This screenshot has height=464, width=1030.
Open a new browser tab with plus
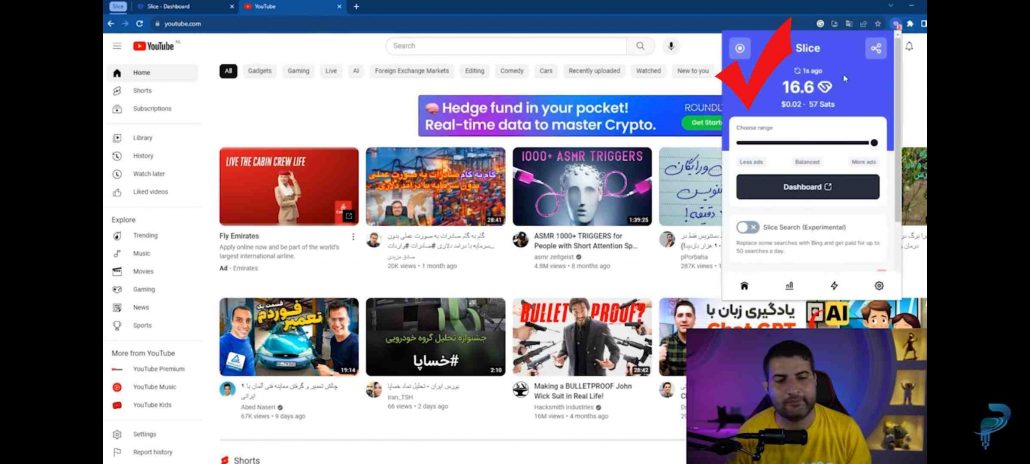click(x=356, y=6)
